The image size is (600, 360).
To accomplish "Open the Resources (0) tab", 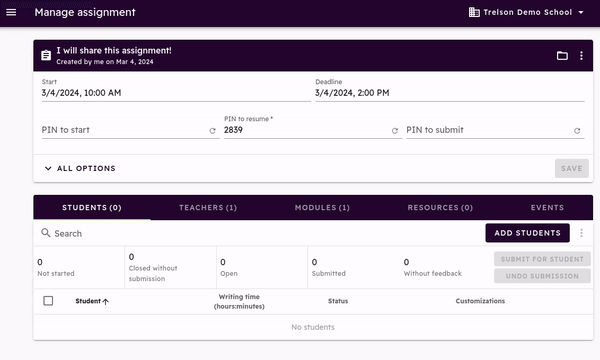I will (440, 207).
